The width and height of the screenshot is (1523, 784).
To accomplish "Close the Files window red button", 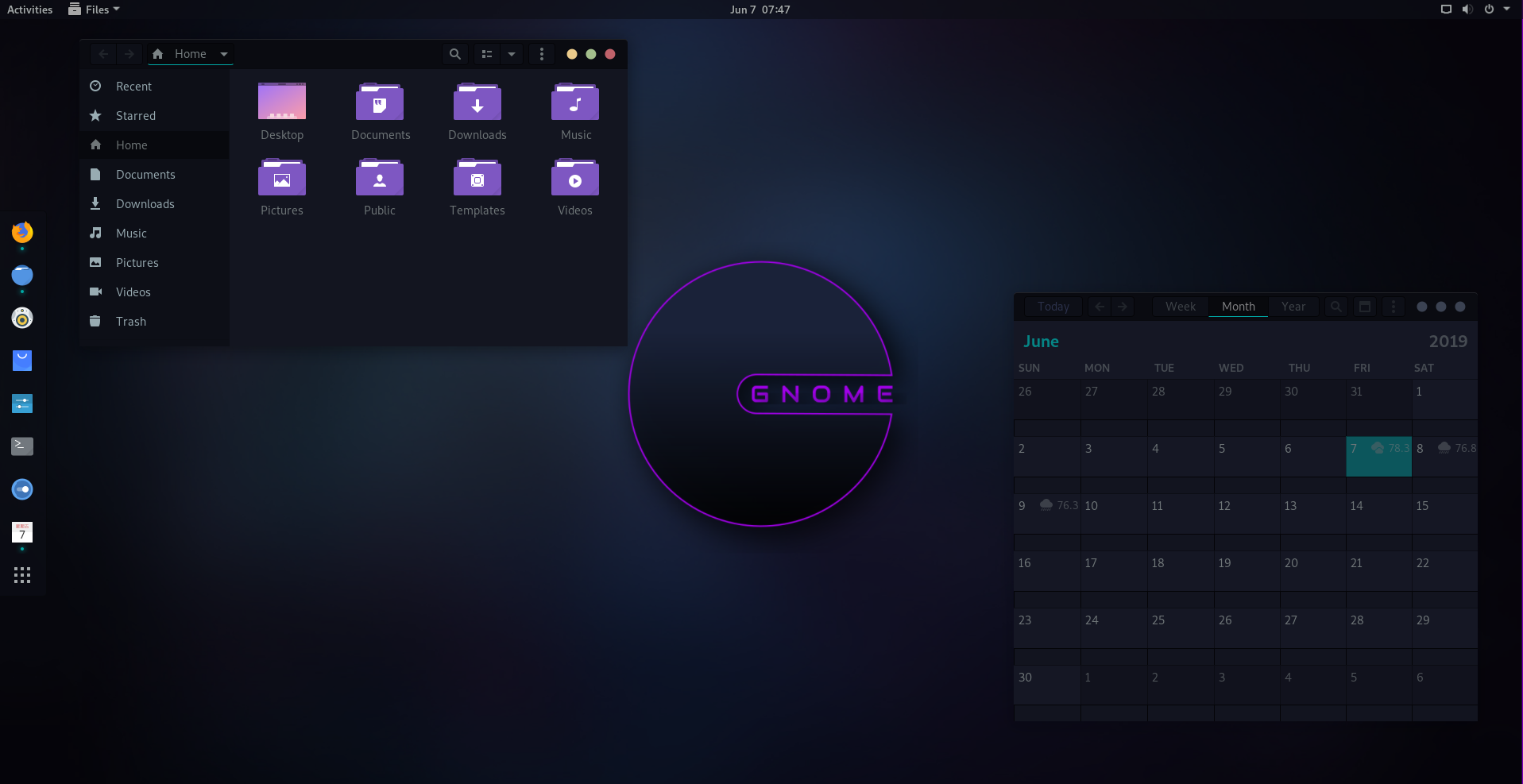I will (610, 54).
